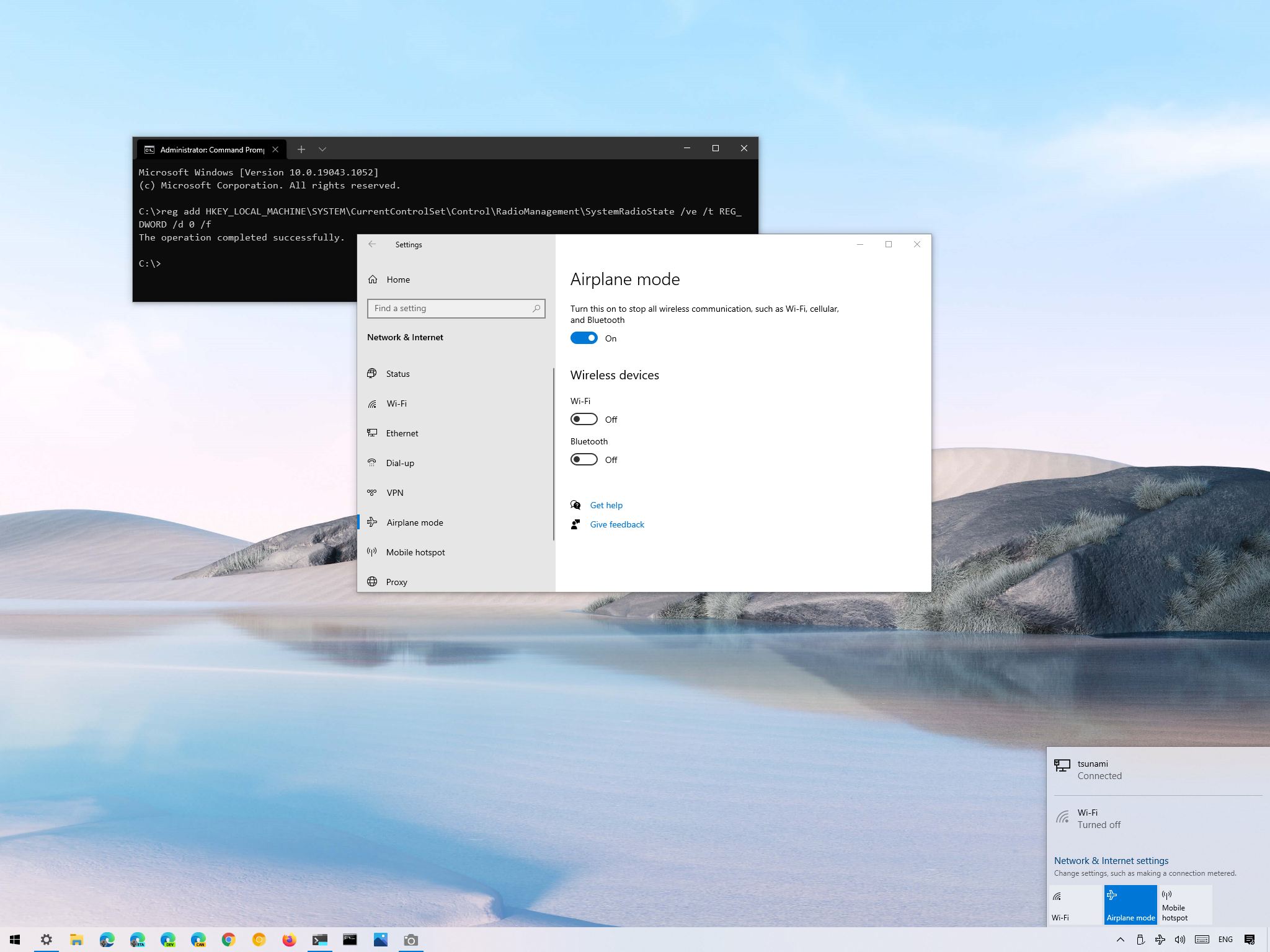Select the Wi-Fi Turned off entry in flyout

[x=1157, y=818]
